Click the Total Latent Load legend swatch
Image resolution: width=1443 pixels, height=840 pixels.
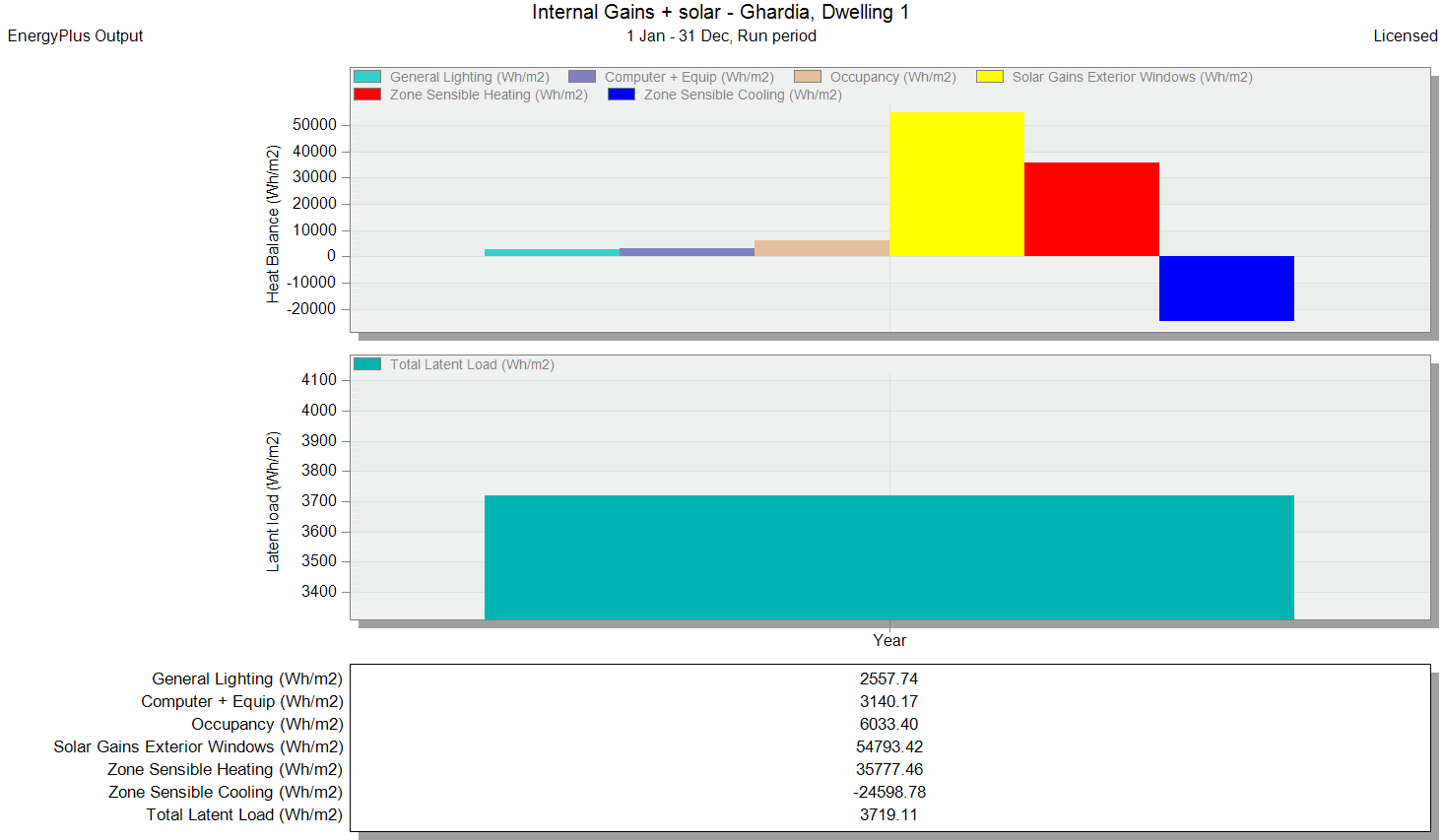tap(367, 364)
